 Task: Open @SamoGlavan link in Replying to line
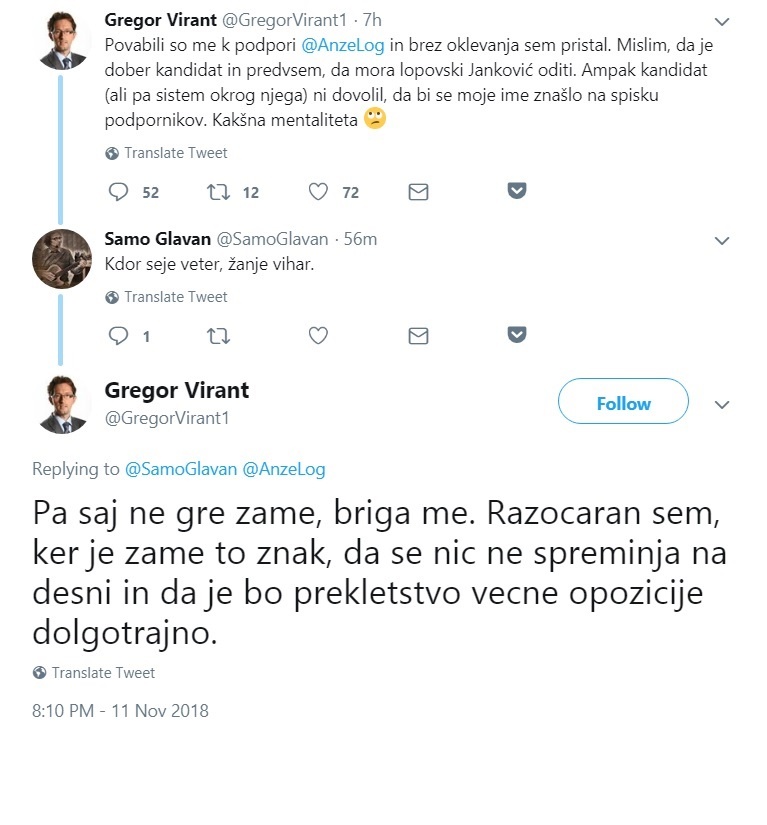coord(180,468)
